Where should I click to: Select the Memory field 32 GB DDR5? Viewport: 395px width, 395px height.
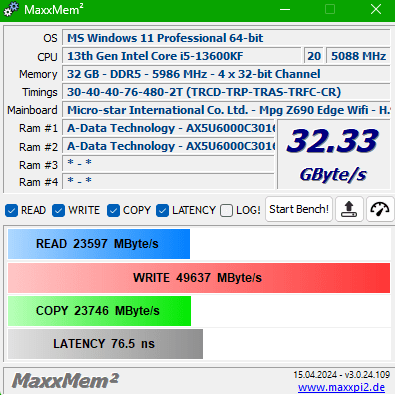coord(226,74)
